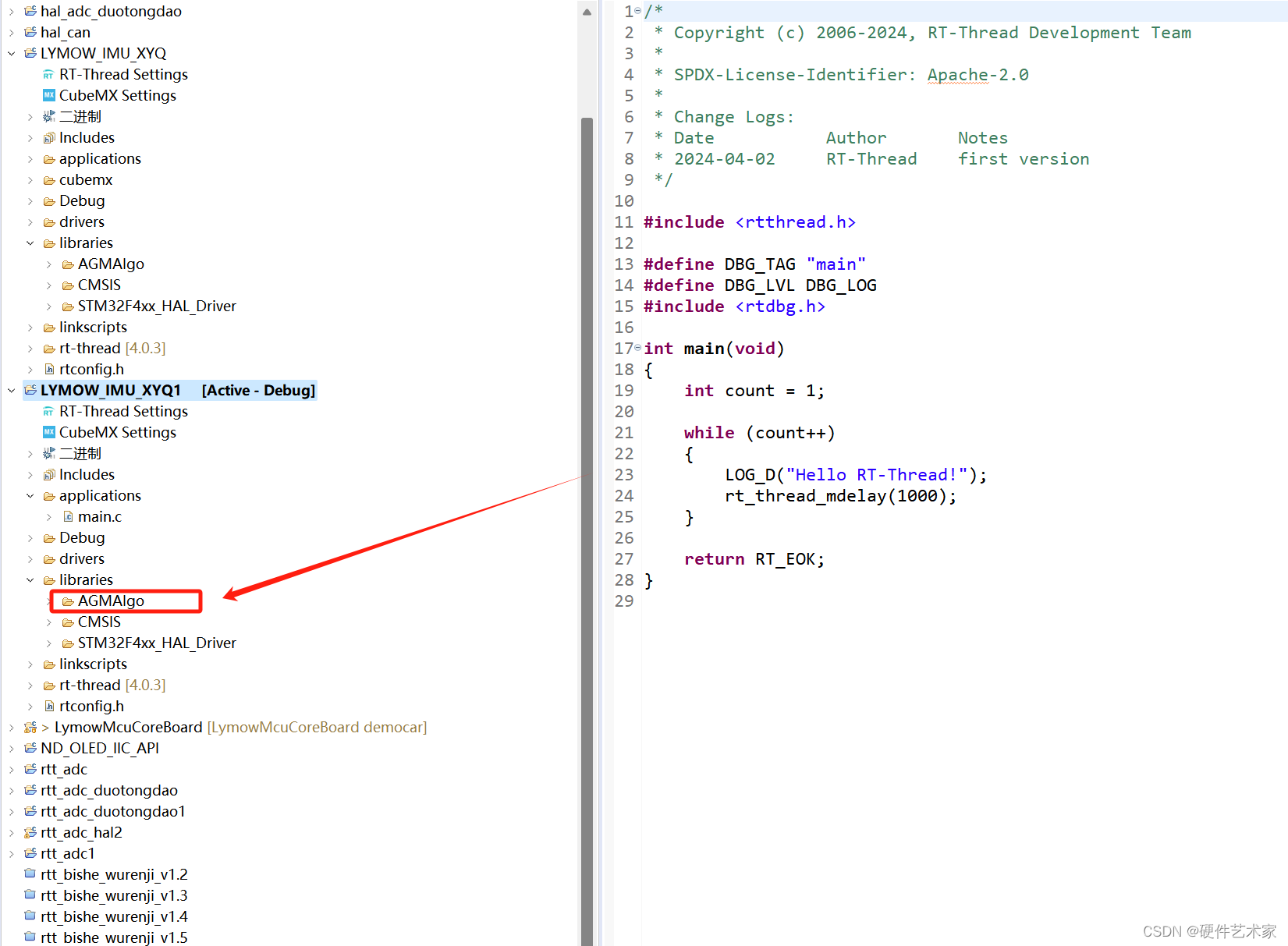The image size is (1288, 946).
Task: Click scroll up arrow of project explorer
Action: [587, 12]
